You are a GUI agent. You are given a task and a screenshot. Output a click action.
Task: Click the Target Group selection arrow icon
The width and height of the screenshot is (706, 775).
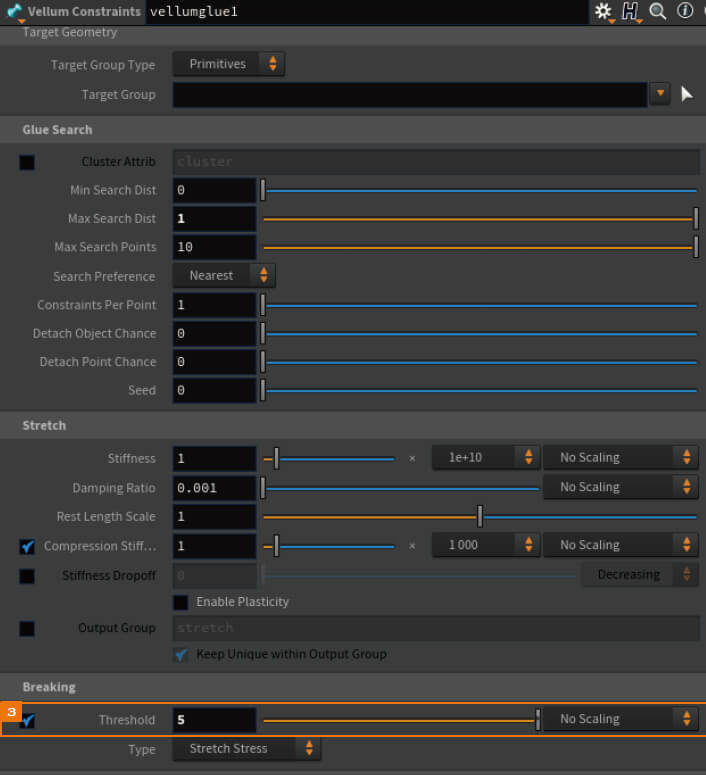686,94
